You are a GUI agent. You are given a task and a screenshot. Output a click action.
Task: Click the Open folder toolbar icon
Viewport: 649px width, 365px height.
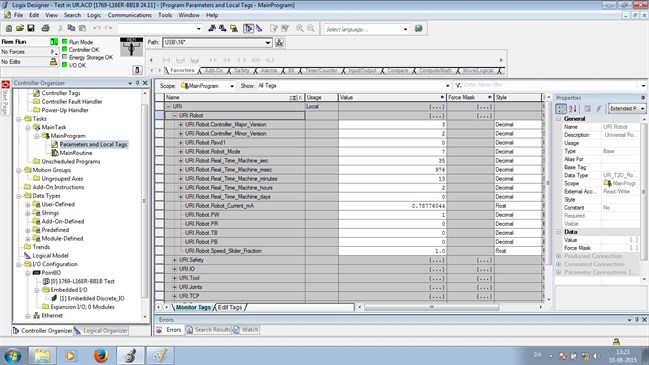[20, 28]
